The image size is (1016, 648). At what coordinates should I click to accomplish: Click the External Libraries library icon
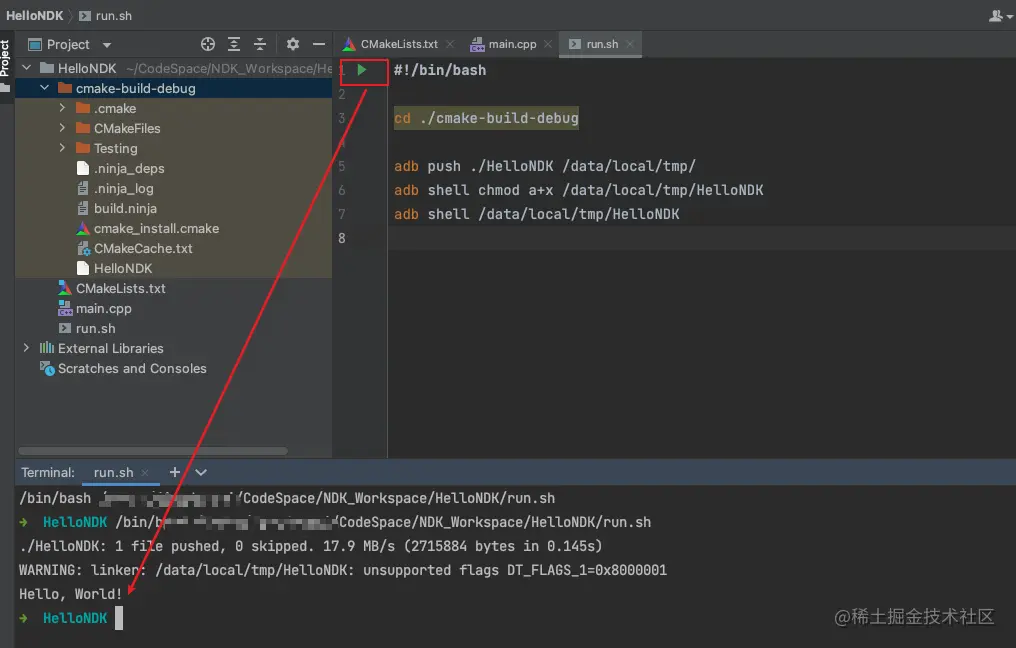coord(47,348)
